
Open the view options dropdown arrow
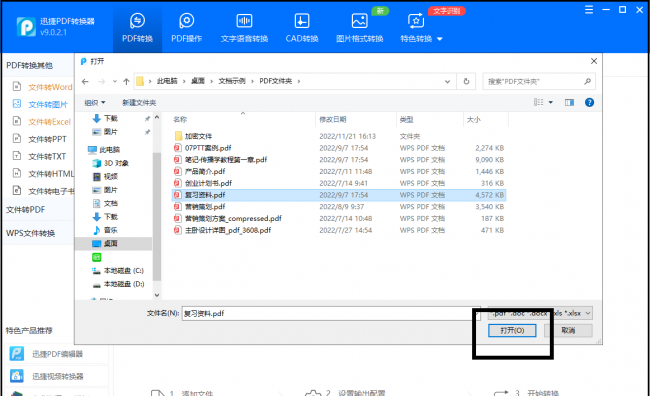point(551,102)
